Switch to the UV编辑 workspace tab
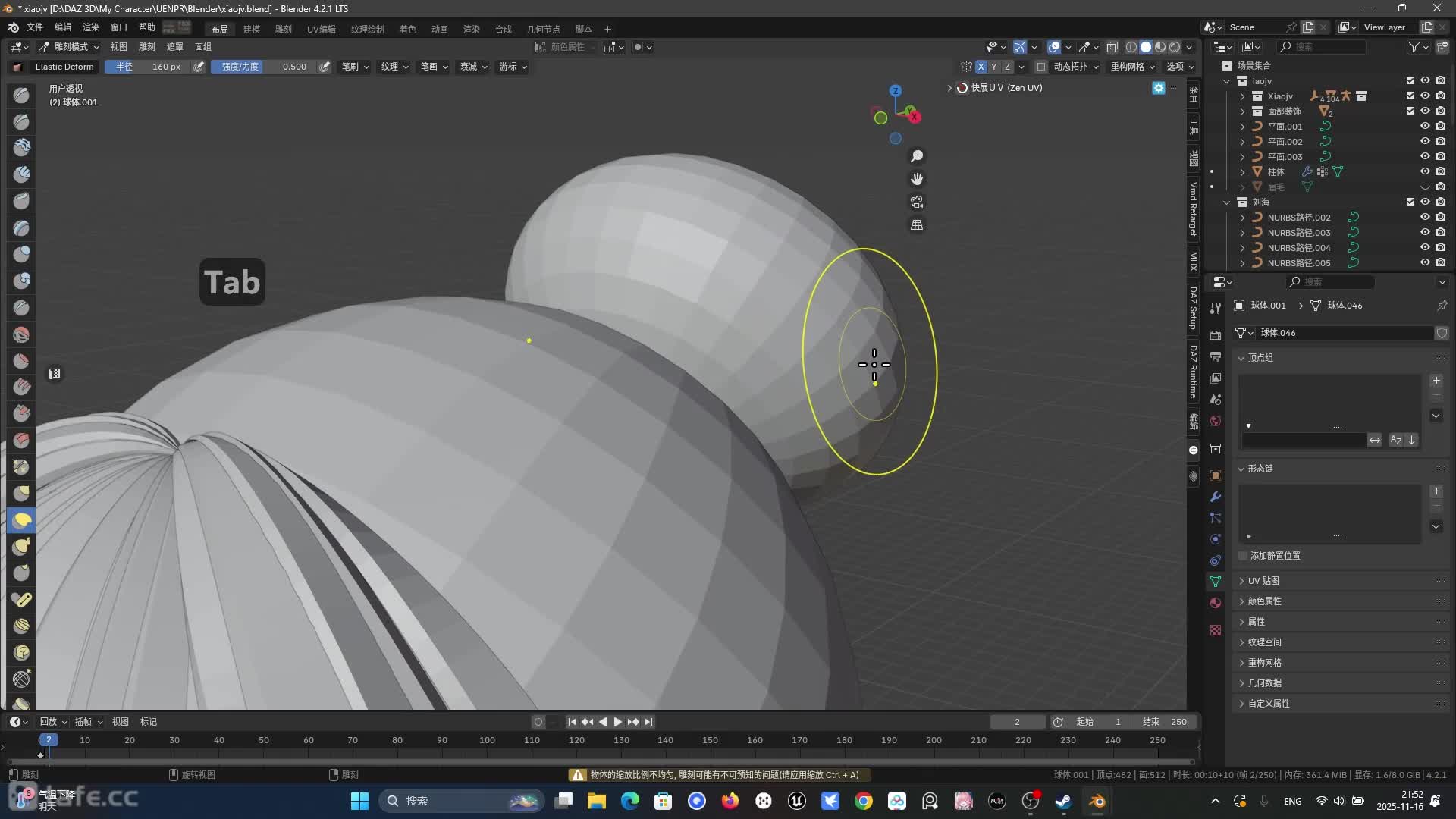 [x=321, y=29]
